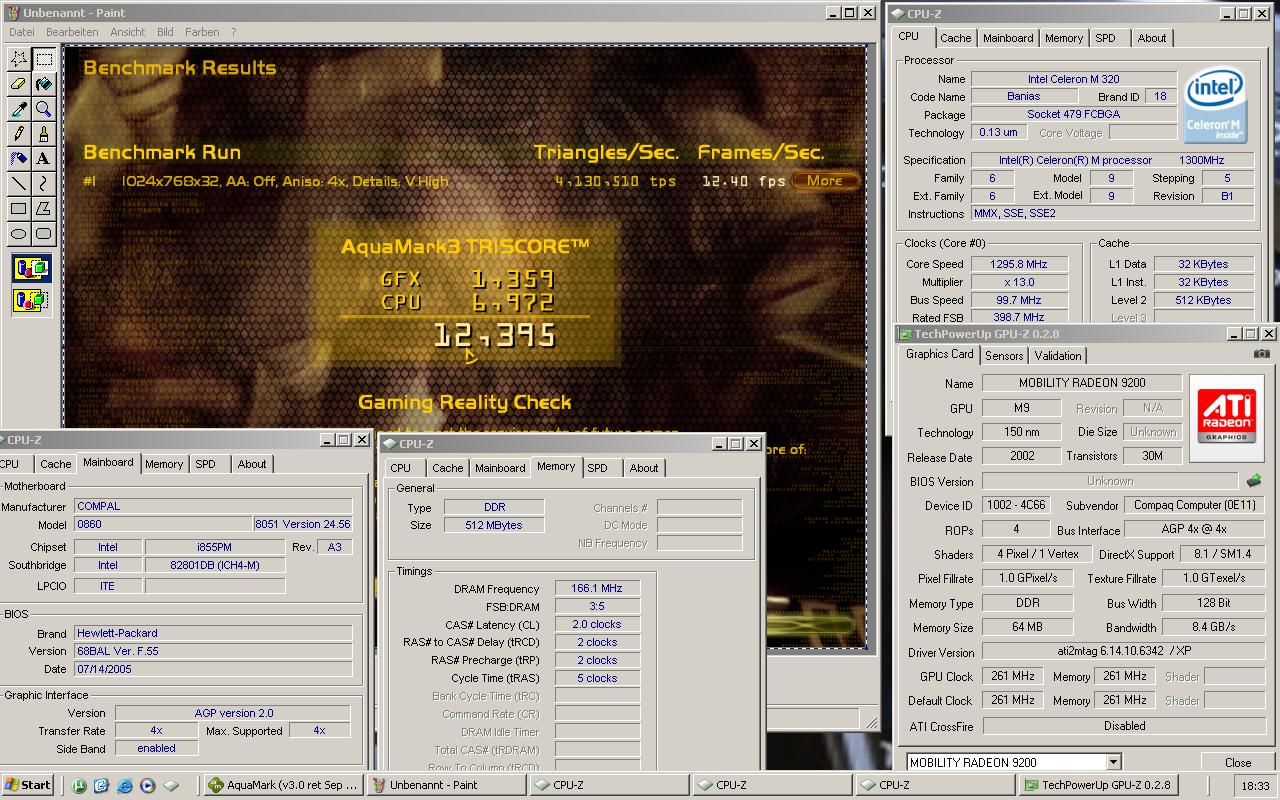Image resolution: width=1280 pixels, height=800 pixels.
Task: Open Paint's Bearbeiten menu
Action: 72,32
